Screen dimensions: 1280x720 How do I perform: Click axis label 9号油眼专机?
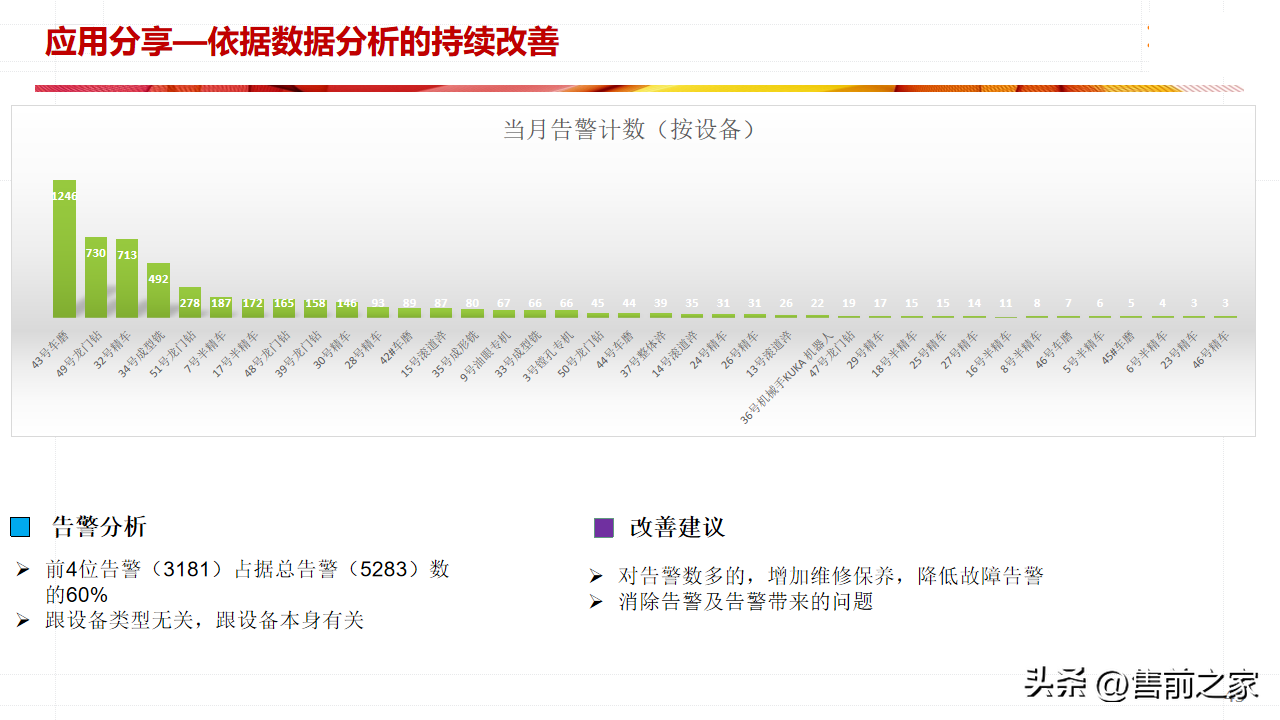(485, 354)
